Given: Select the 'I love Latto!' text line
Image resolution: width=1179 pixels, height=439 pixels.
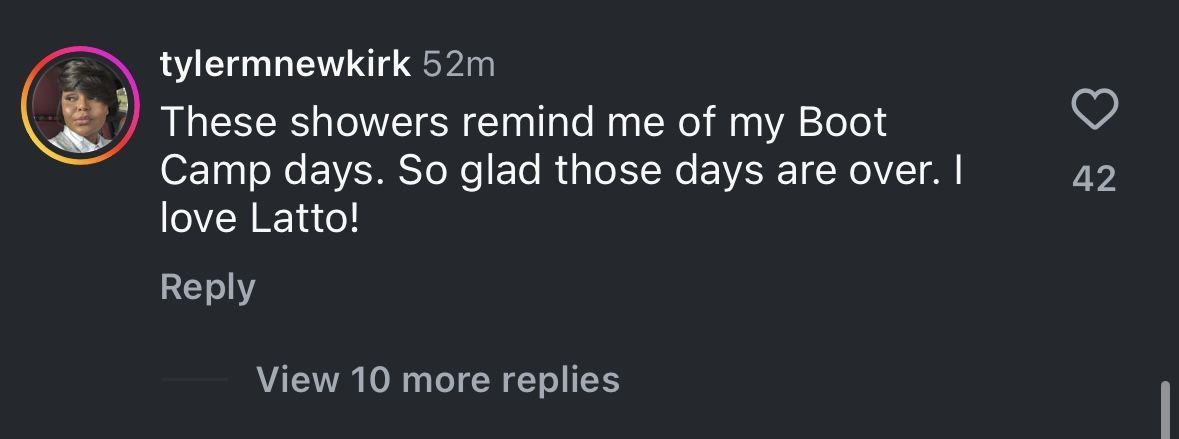Looking at the screenshot, I should (x=259, y=219).
